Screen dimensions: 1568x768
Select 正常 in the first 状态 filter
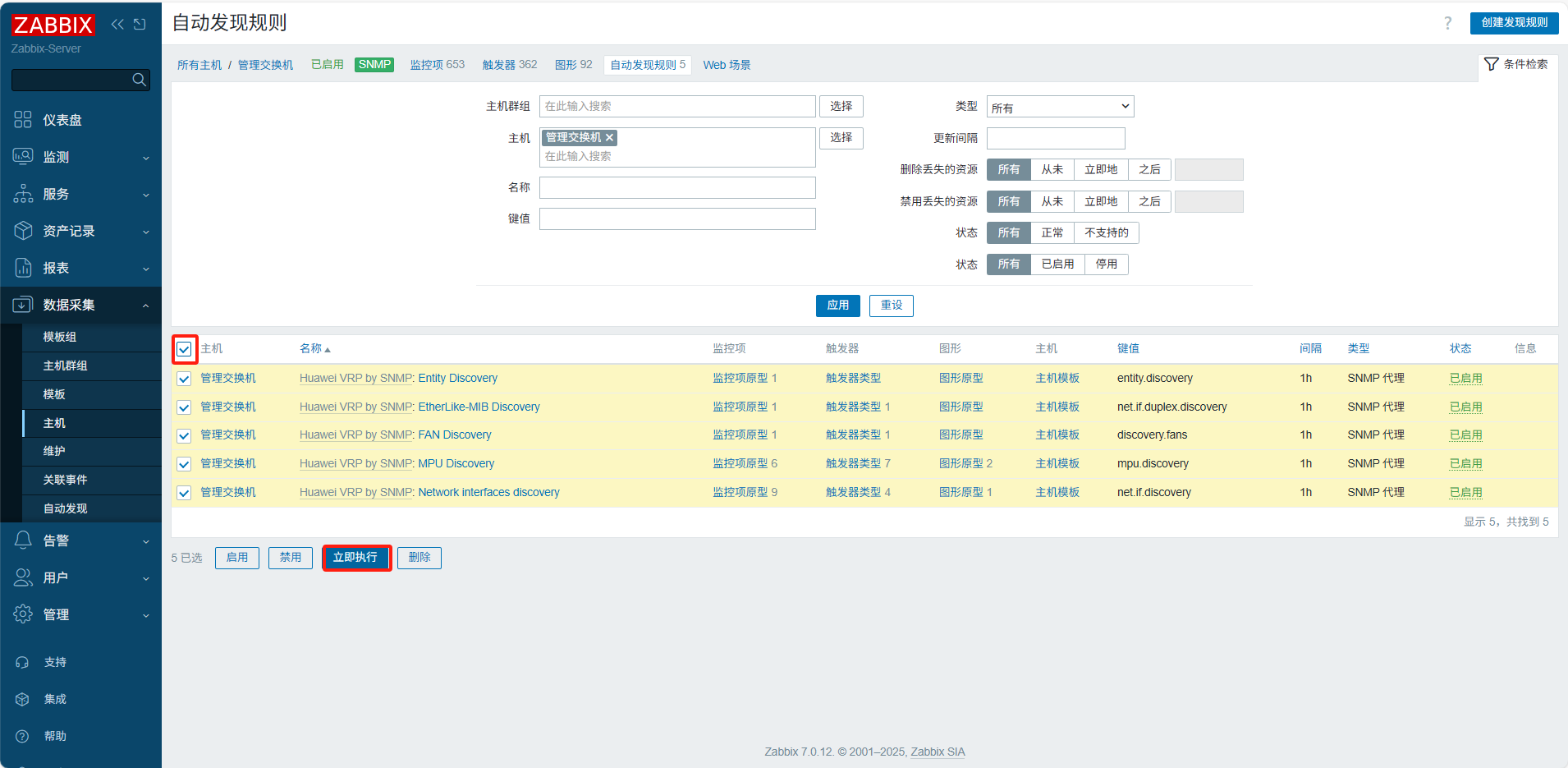(1052, 233)
